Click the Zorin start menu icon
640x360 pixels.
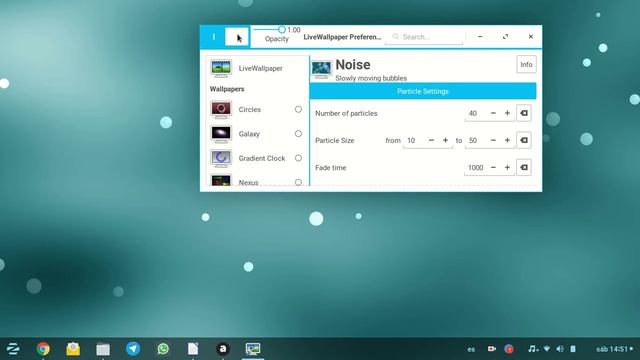pyautogui.click(x=13, y=349)
